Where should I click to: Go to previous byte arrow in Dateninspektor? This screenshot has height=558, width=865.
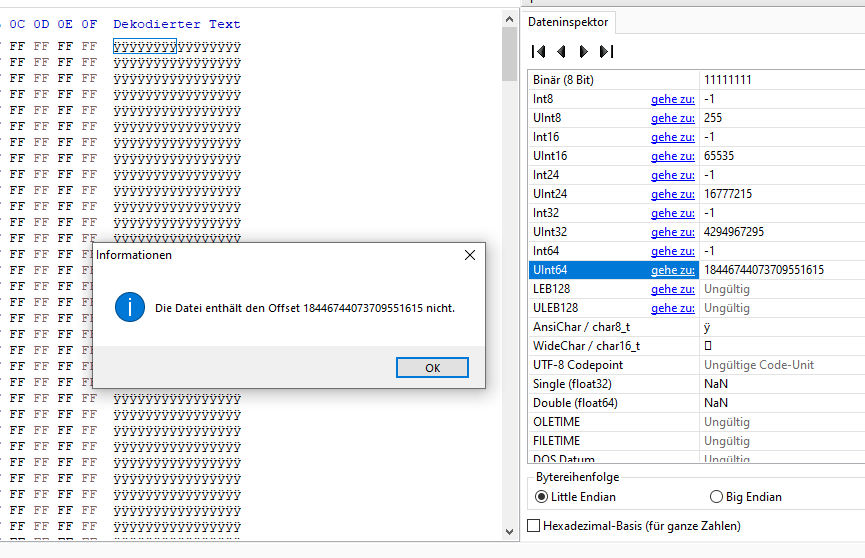561,51
